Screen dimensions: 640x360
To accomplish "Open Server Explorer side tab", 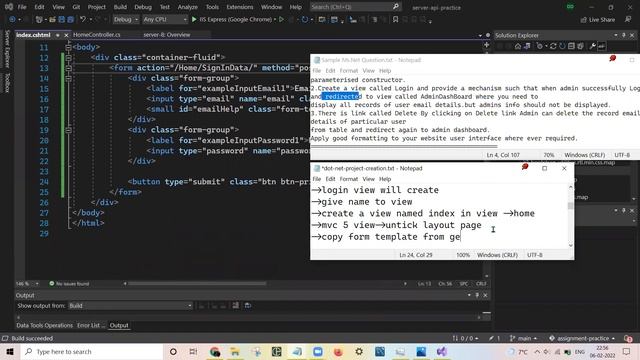I will point(7,49).
